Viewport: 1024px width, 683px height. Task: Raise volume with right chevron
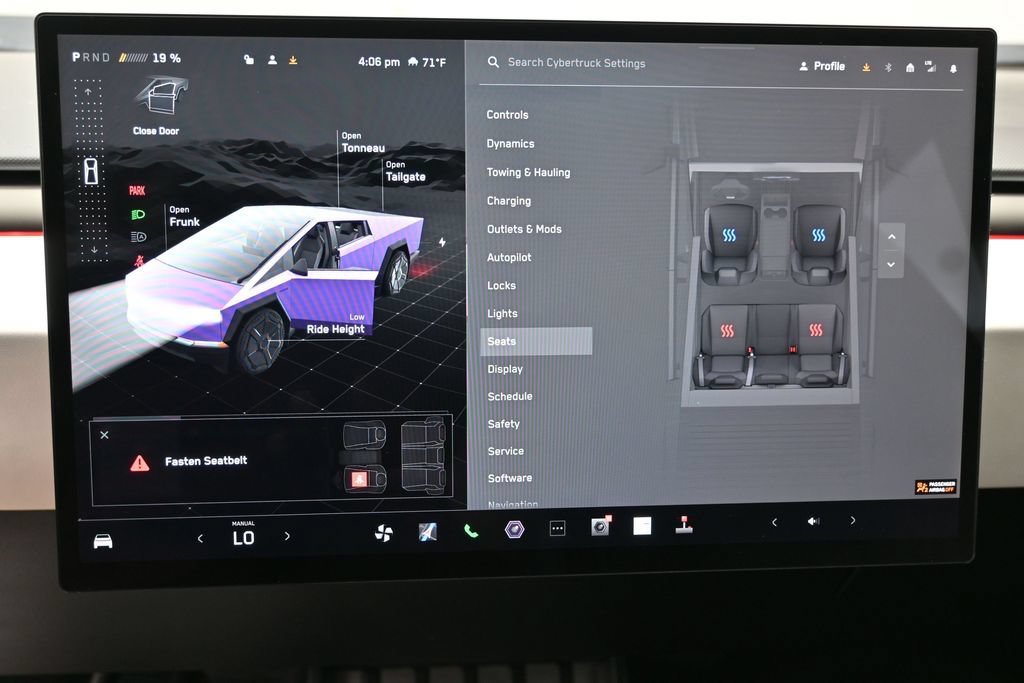[852, 520]
